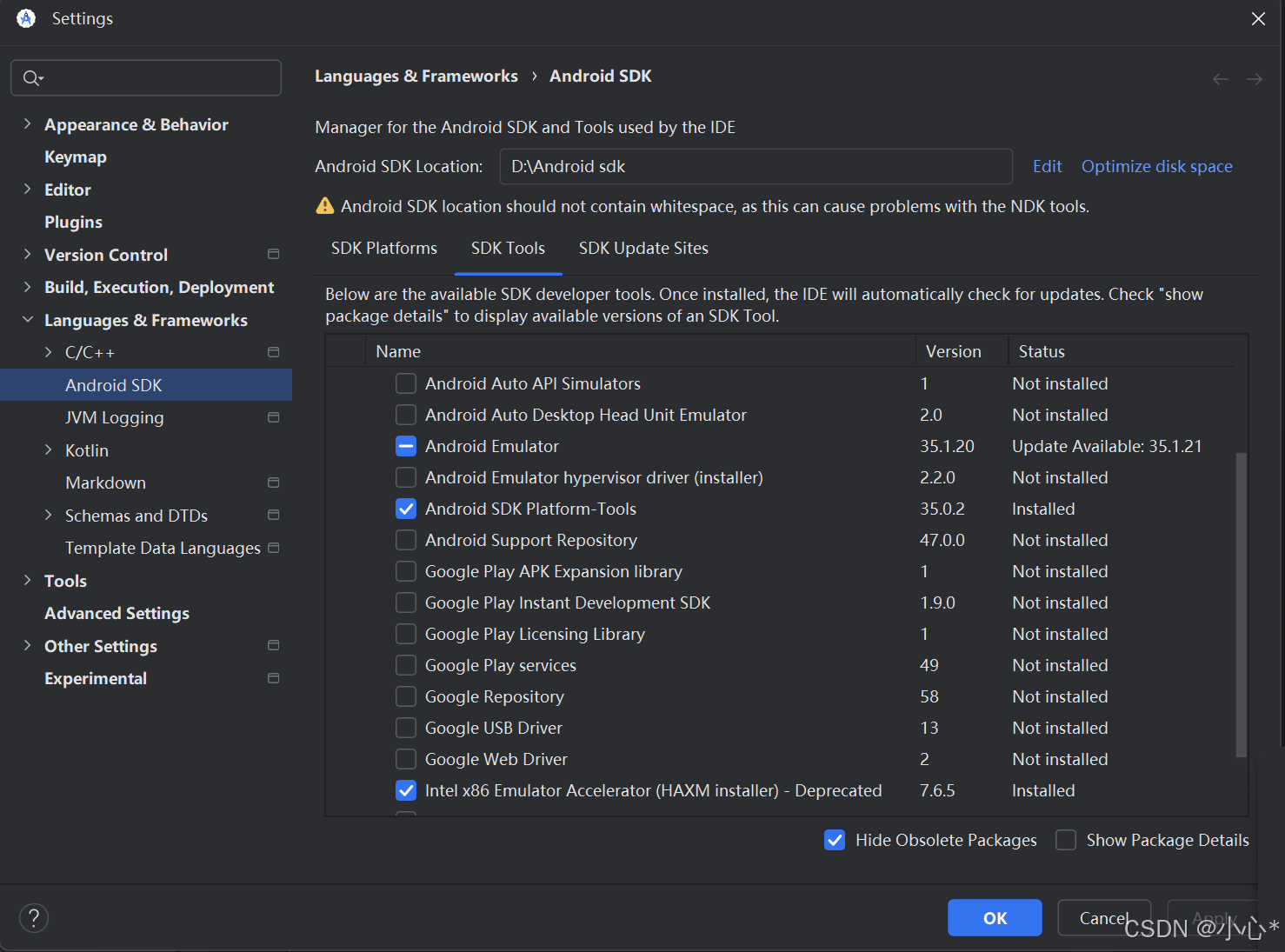Click the OK button

point(995,917)
